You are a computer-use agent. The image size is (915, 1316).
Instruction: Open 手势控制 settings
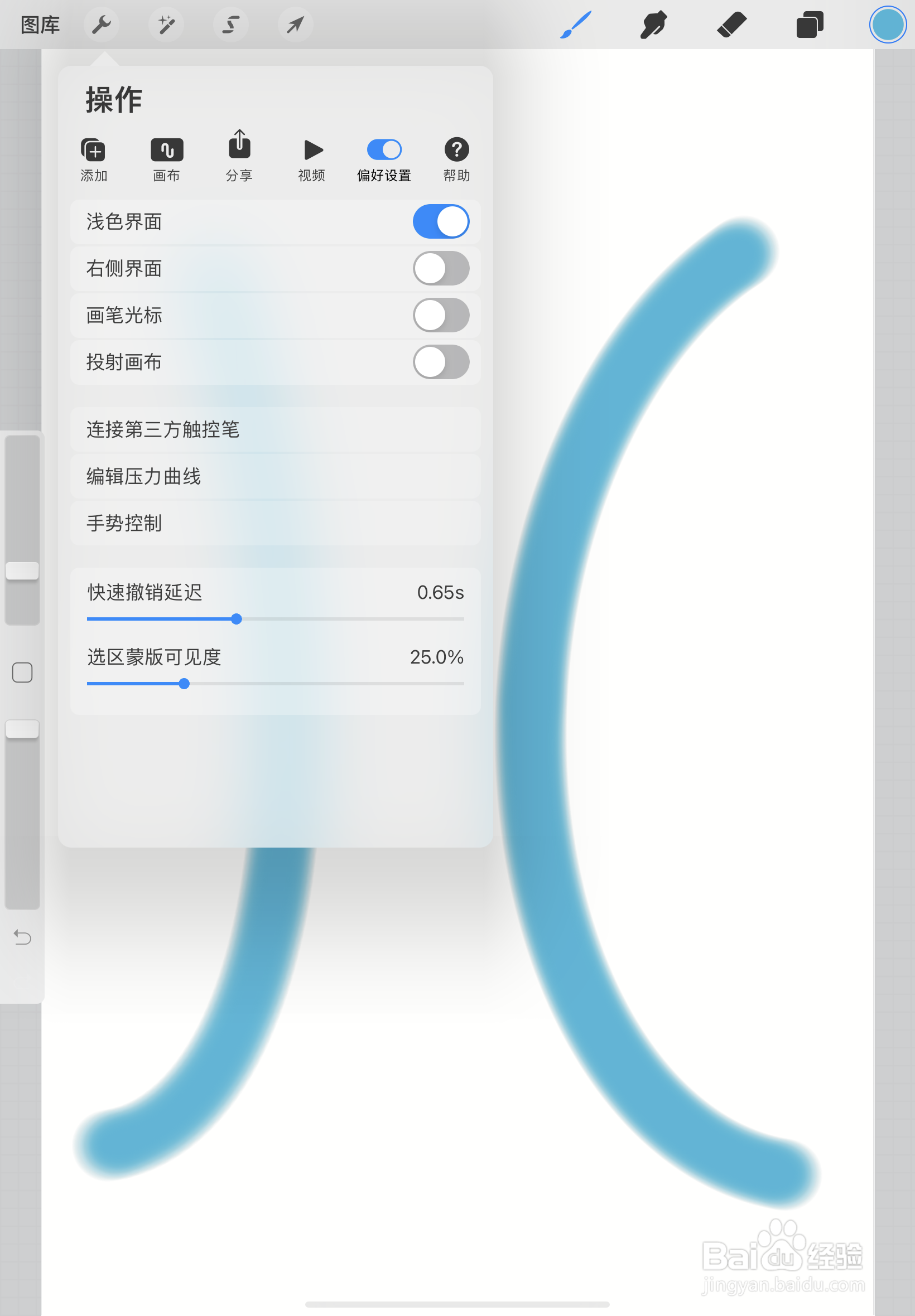[x=275, y=523]
